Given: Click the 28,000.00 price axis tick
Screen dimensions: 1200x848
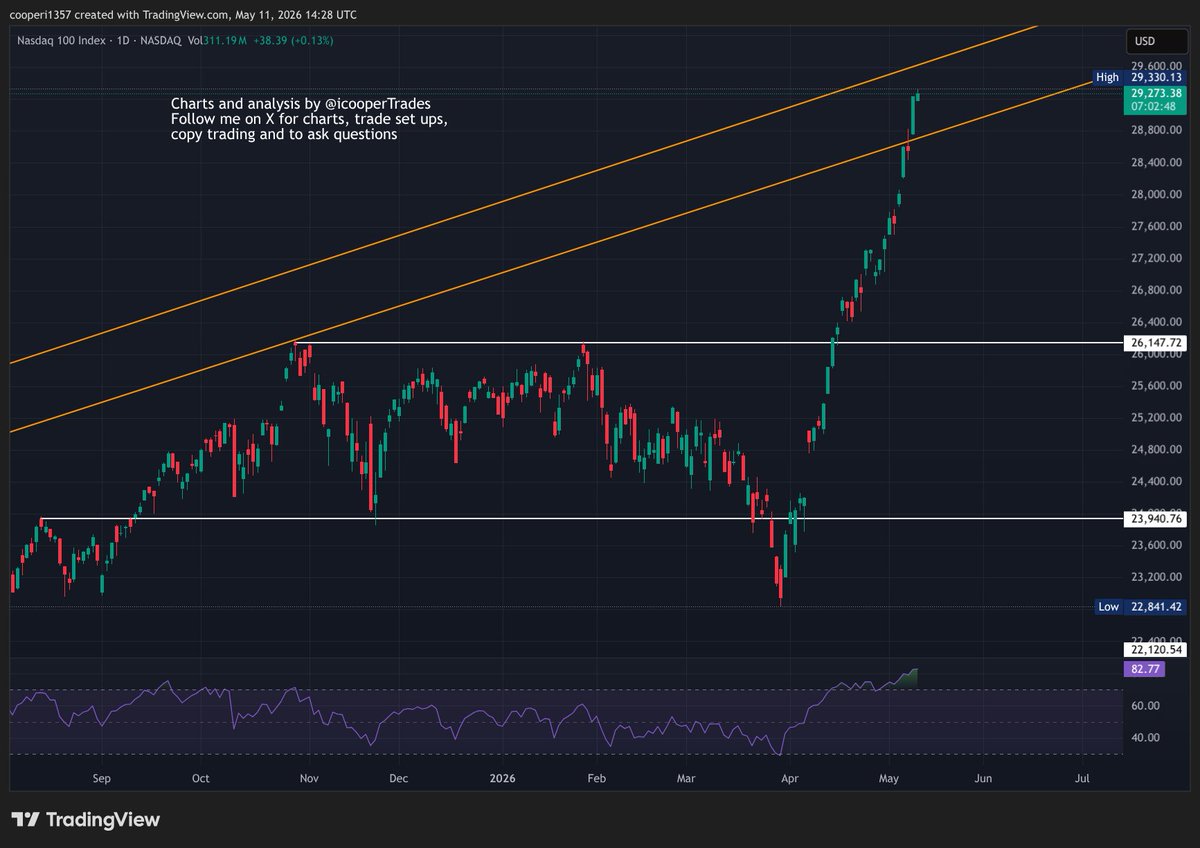Looking at the screenshot, I should (1158, 194).
